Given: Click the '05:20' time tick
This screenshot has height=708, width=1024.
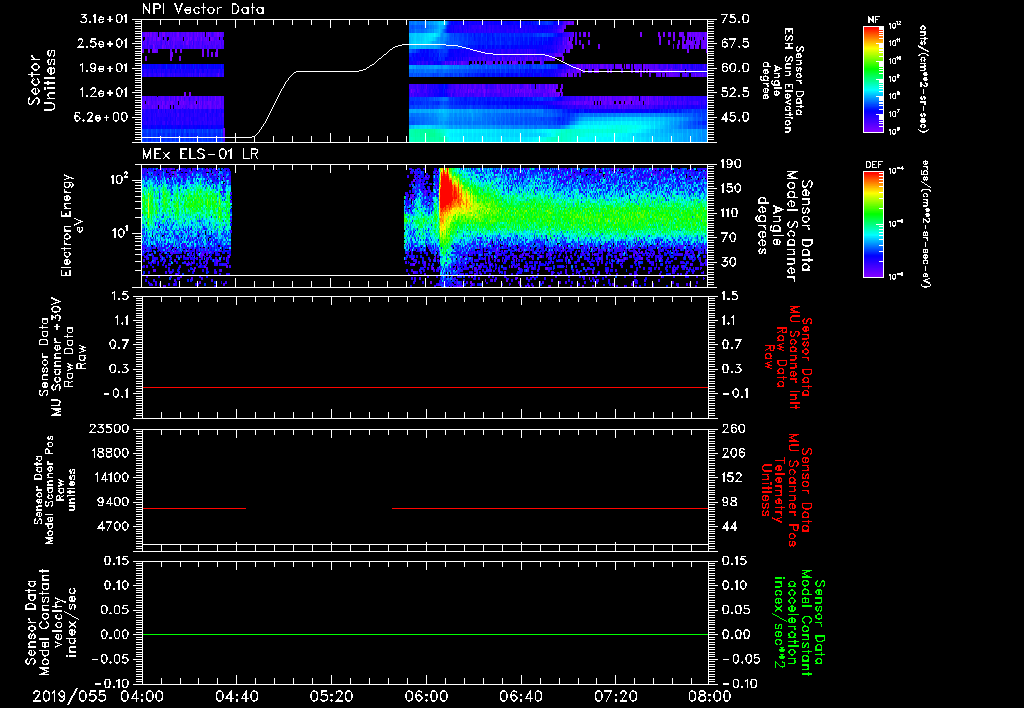Looking at the screenshot, I should click(x=331, y=696).
